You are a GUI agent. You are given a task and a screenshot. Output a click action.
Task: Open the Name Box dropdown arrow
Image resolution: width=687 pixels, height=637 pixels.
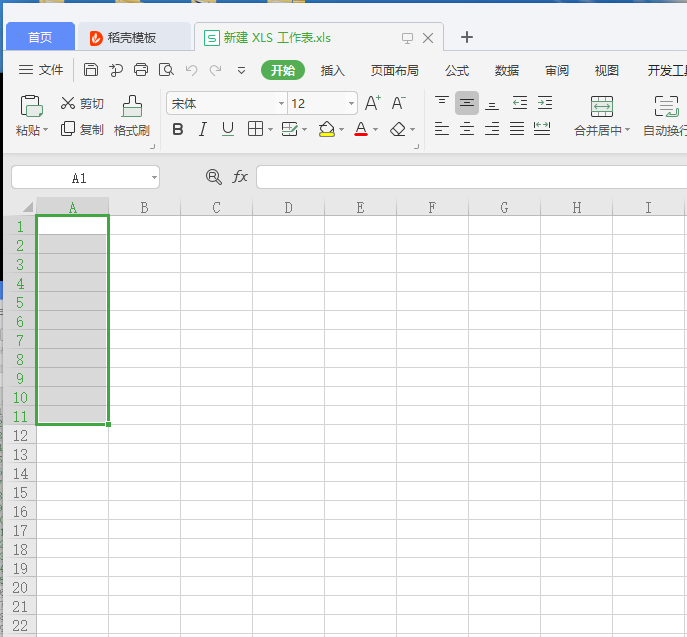coord(153,178)
